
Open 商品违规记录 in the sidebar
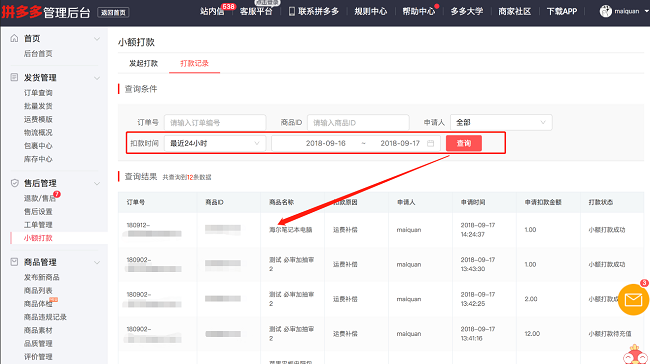pos(45,317)
